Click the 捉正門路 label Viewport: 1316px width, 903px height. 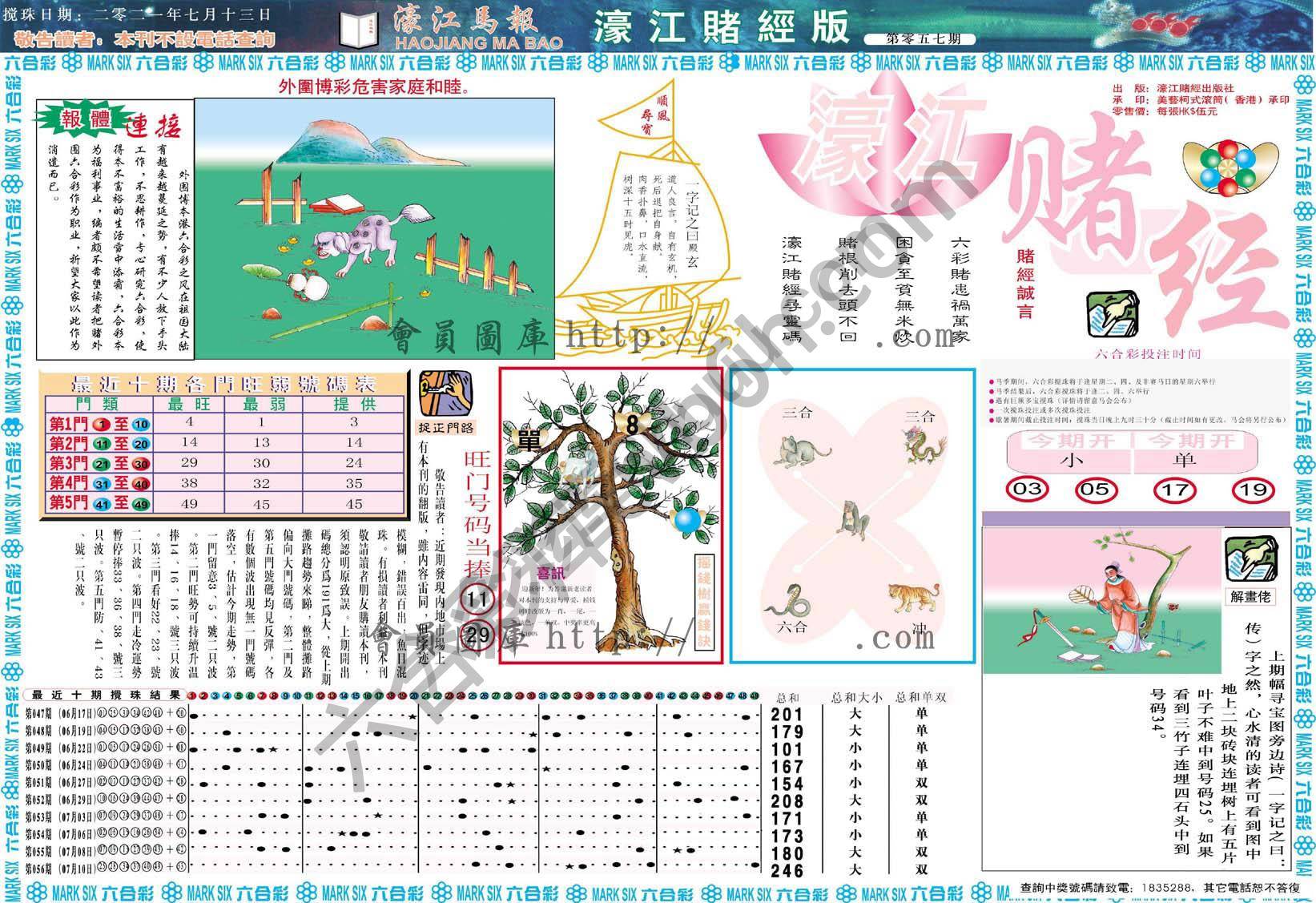coord(447,426)
